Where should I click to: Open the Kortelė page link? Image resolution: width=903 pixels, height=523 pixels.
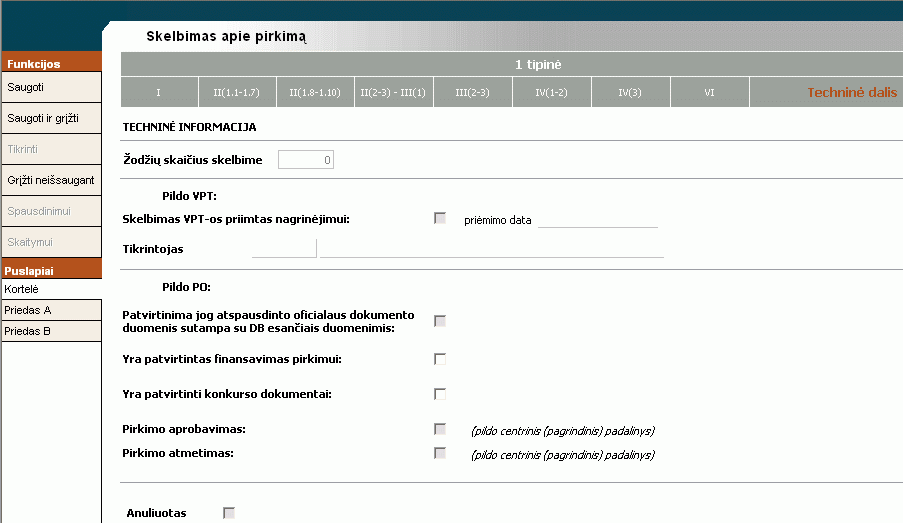(51, 289)
